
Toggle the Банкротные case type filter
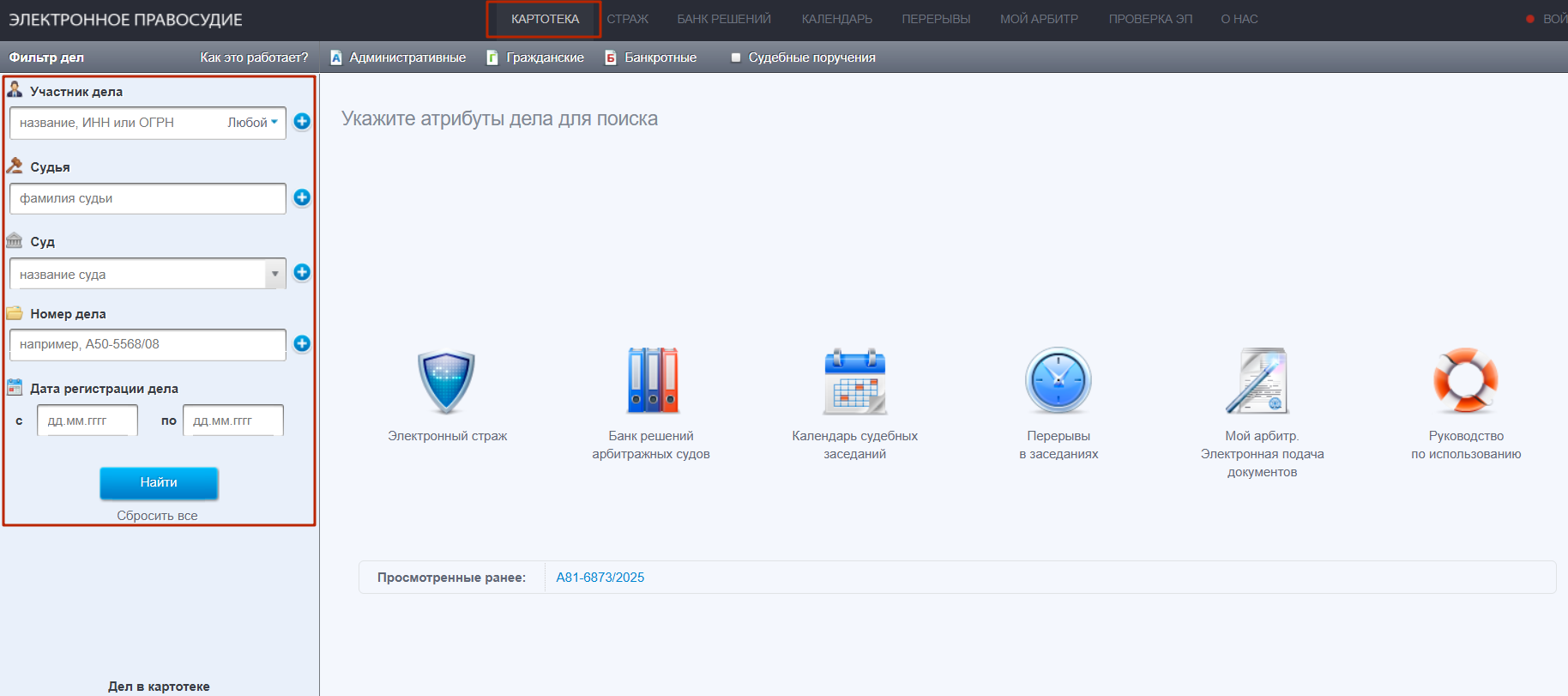tap(651, 57)
